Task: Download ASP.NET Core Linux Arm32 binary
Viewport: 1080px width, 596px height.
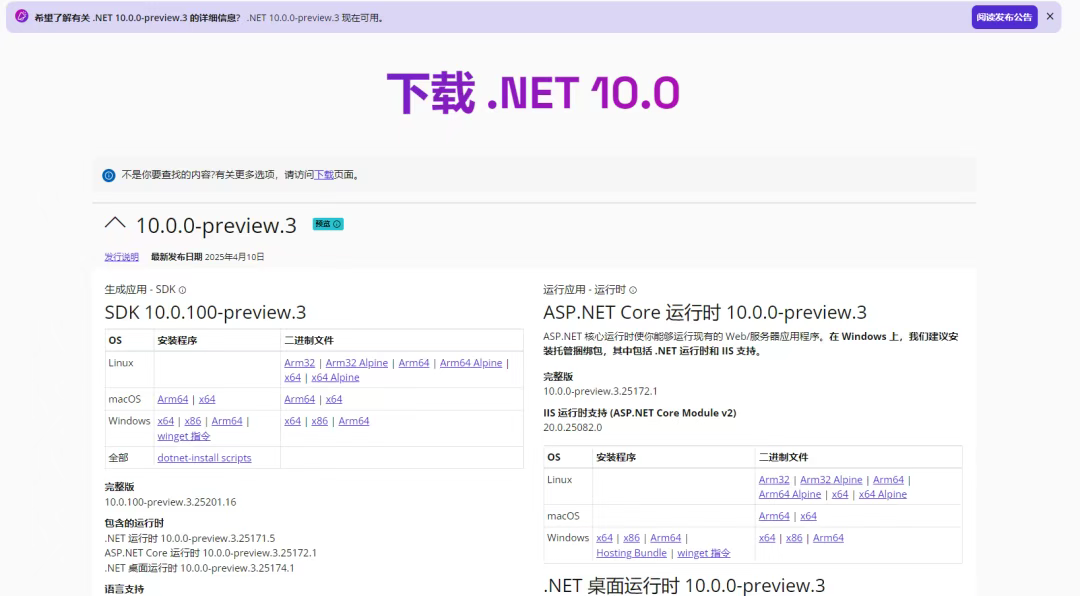Action: (774, 480)
